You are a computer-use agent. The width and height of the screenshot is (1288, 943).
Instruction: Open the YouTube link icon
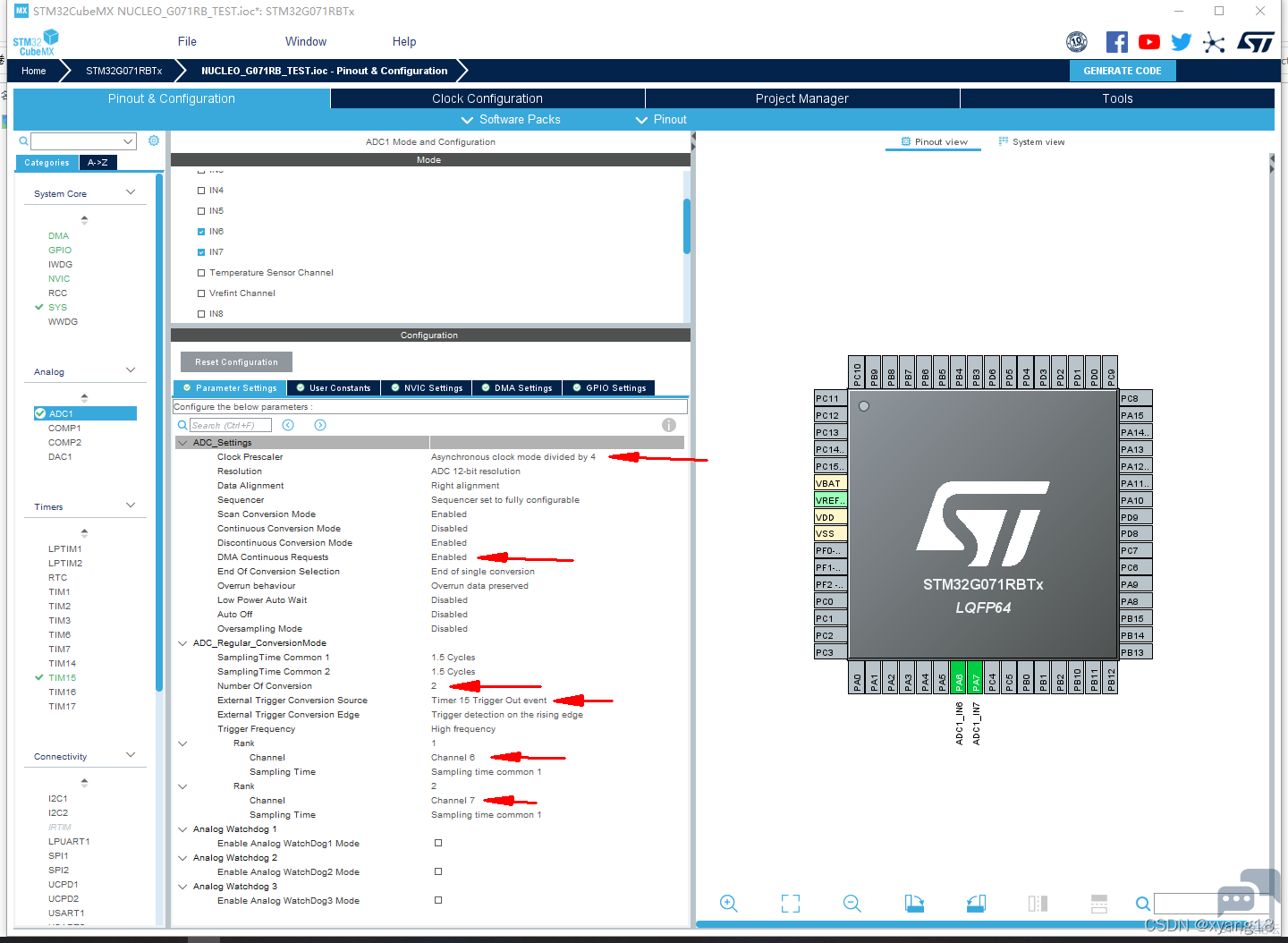pos(1149,42)
